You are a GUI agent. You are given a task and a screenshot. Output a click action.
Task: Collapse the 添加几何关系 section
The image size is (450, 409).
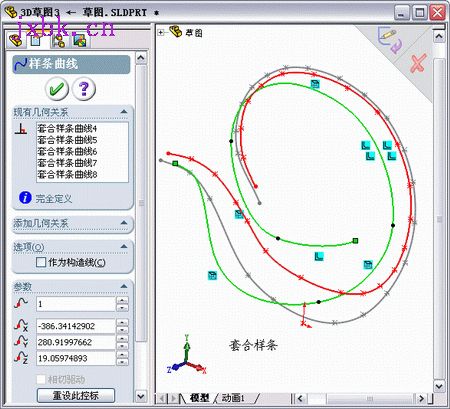point(124,223)
